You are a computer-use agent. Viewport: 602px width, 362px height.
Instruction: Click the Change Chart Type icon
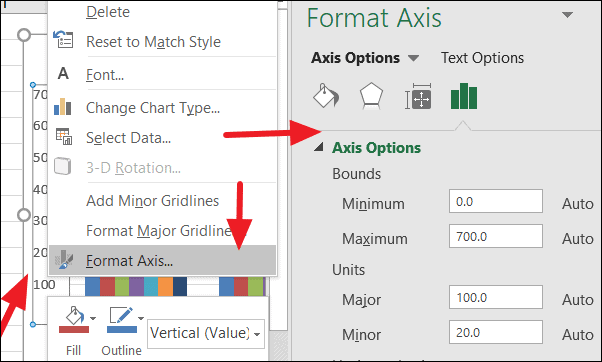(63, 107)
